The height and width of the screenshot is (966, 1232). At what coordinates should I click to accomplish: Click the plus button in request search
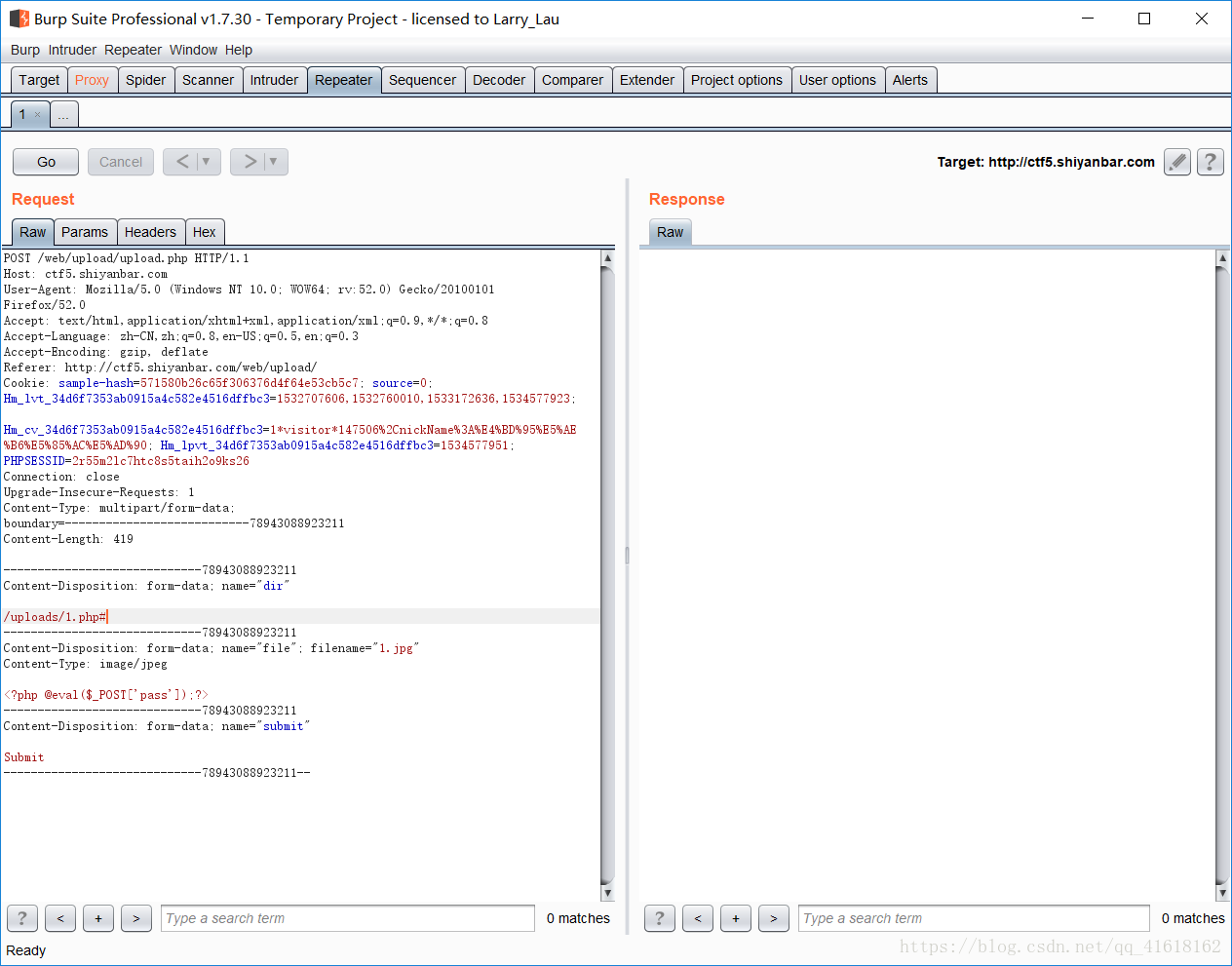point(98,918)
